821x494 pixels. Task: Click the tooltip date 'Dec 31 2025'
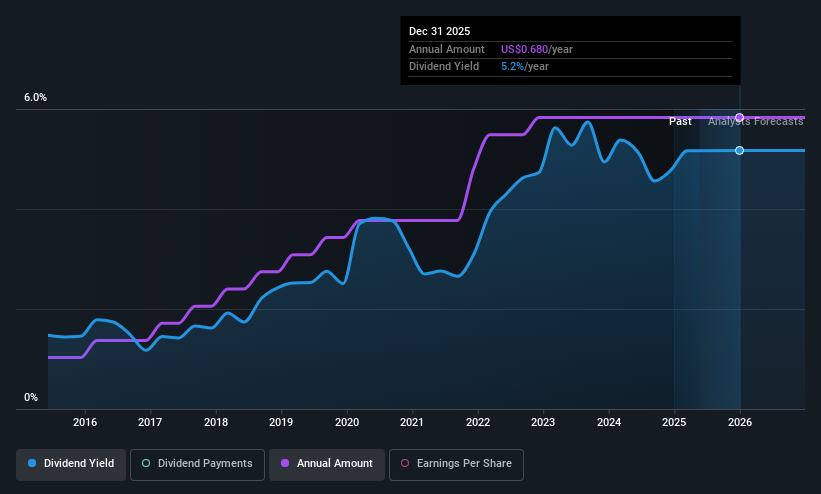[x=439, y=31]
